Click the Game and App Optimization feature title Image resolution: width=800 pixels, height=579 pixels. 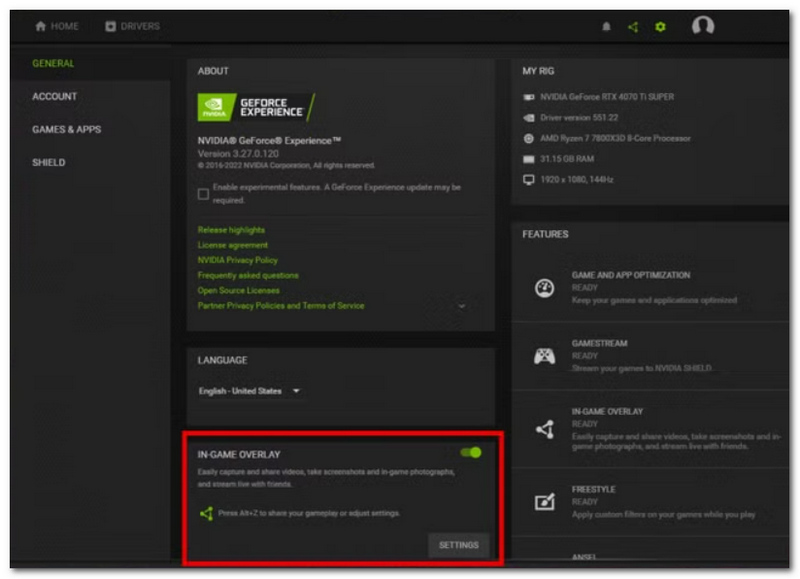click(631, 275)
